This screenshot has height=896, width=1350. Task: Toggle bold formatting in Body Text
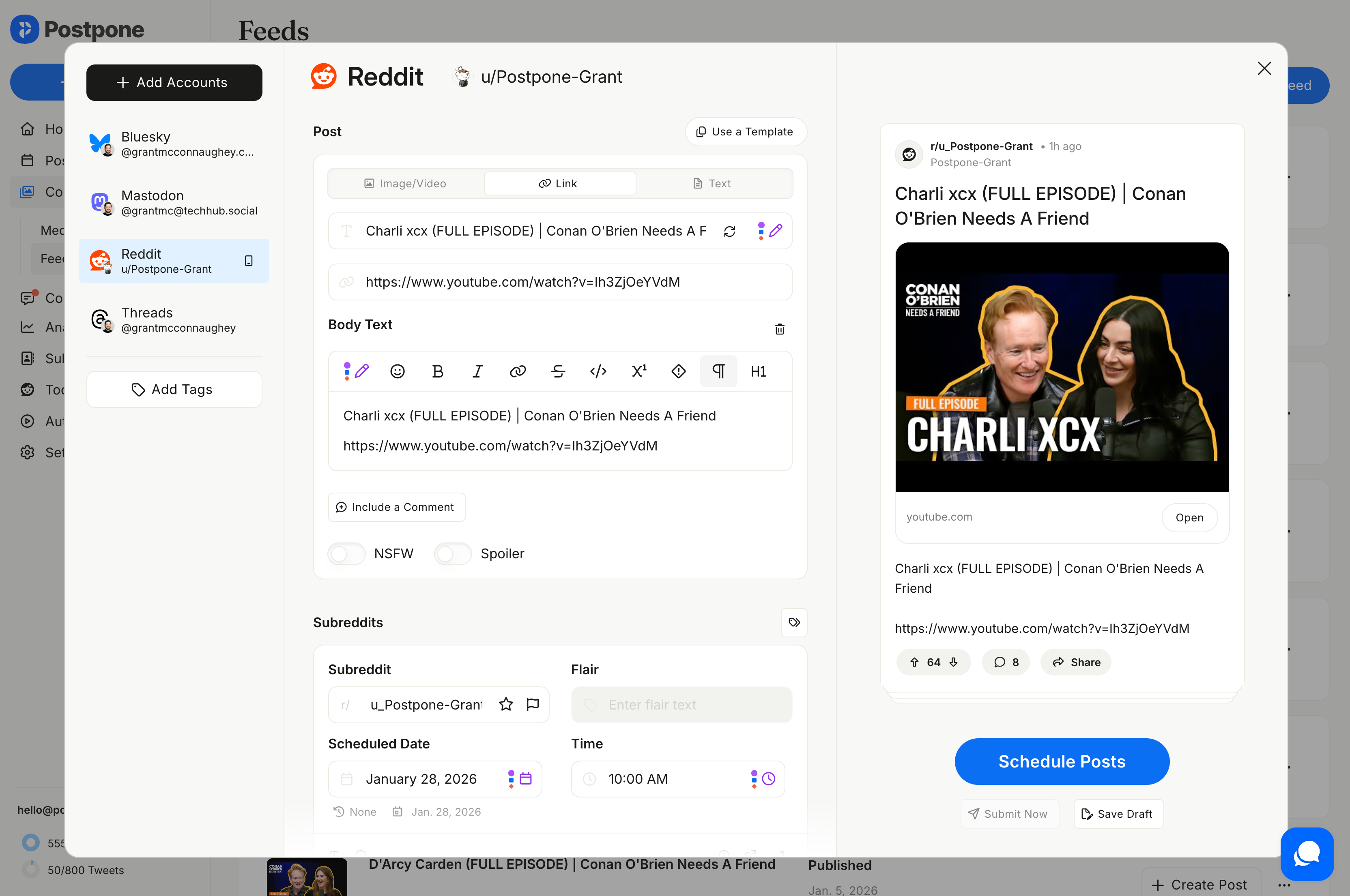(x=437, y=371)
